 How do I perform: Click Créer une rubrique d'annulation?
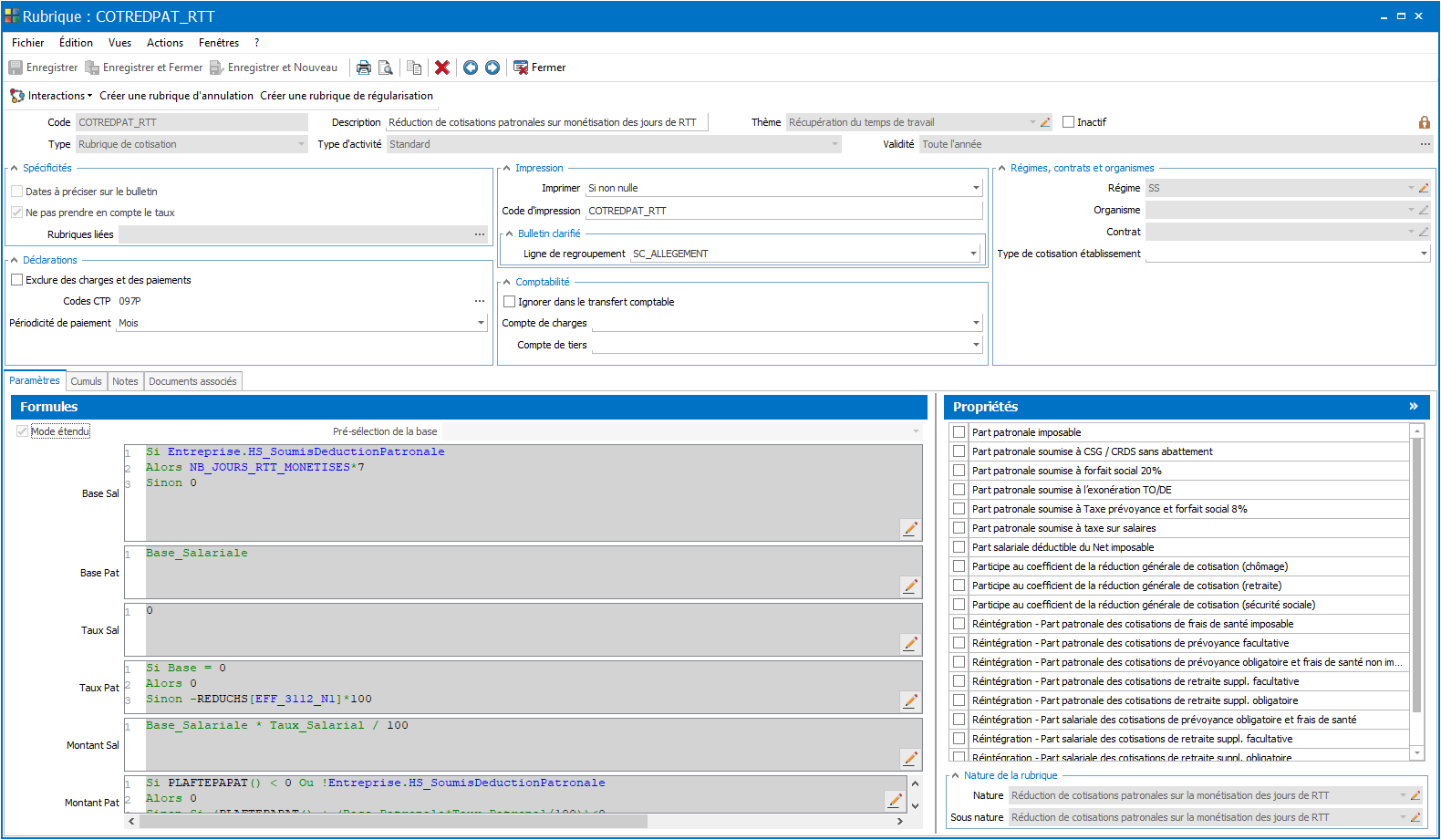pyautogui.click(x=176, y=96)
